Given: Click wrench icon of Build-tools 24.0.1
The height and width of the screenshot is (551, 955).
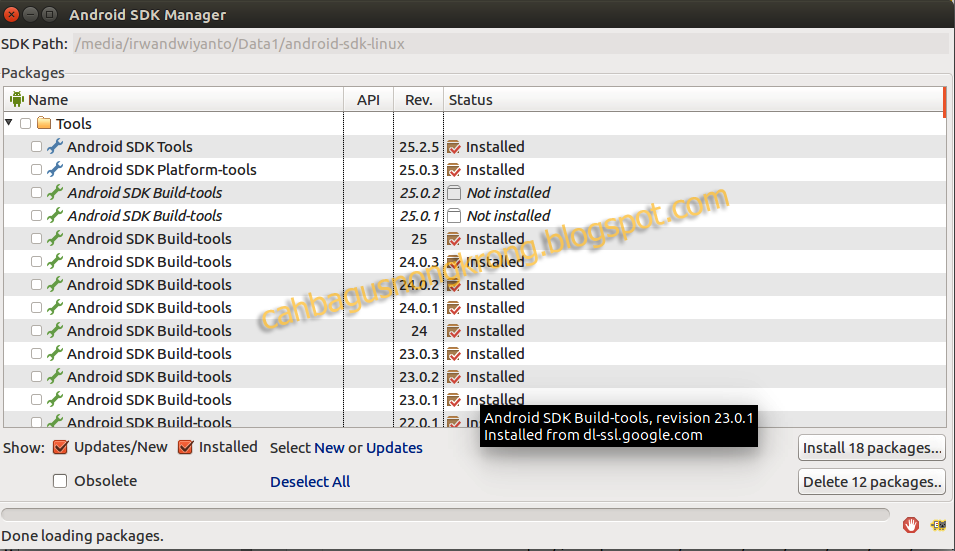Looking at the screenshot, I should (55, 308).
